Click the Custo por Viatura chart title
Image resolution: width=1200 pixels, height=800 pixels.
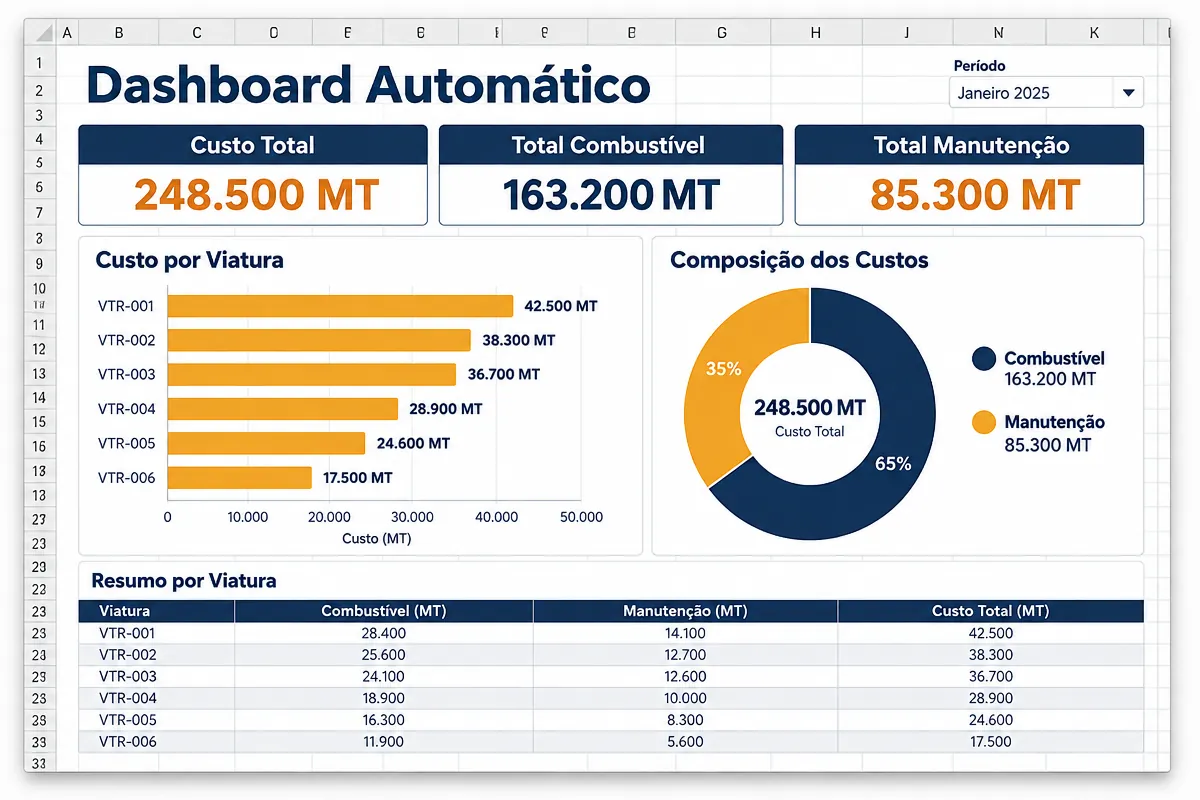(189, 260)
